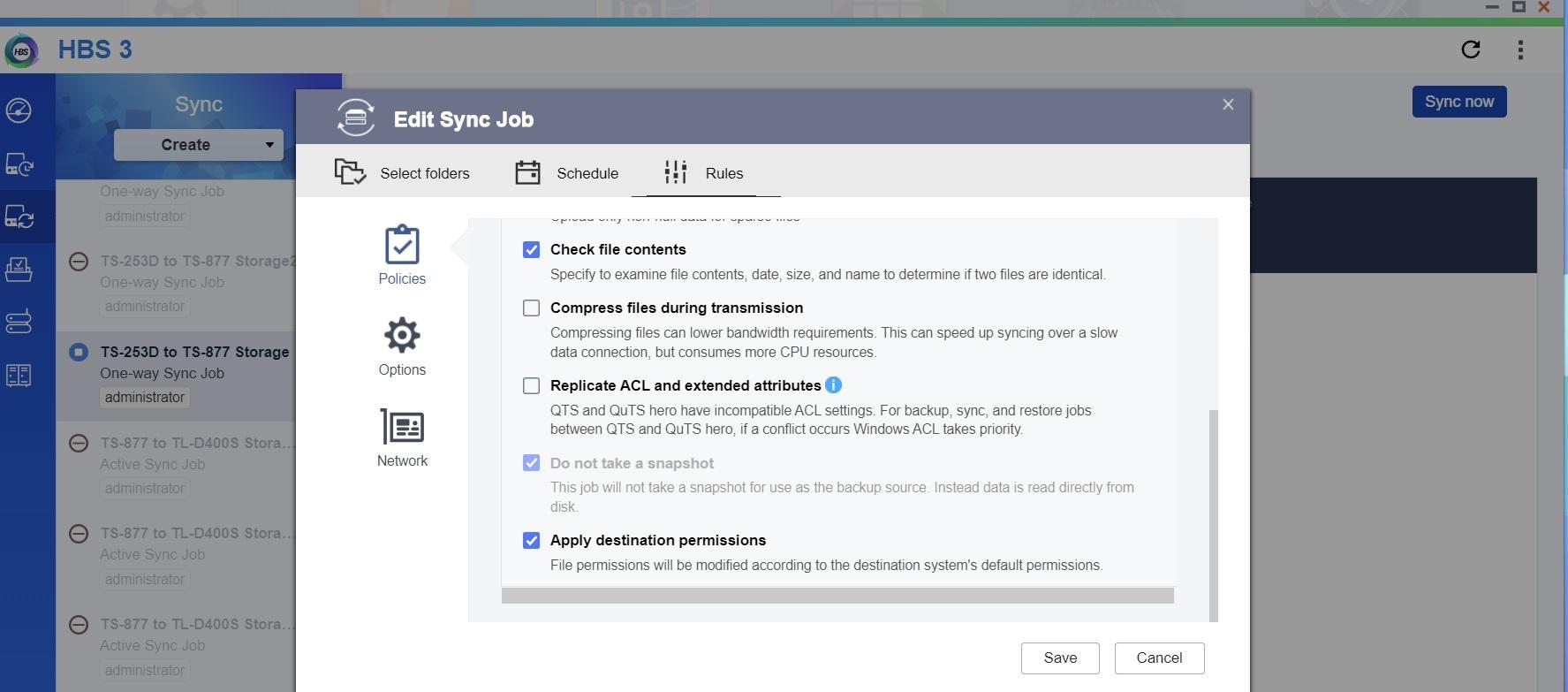Click the vertical scrollbar in Policies list
The image size is (1568, 692).
(1213, 513)
